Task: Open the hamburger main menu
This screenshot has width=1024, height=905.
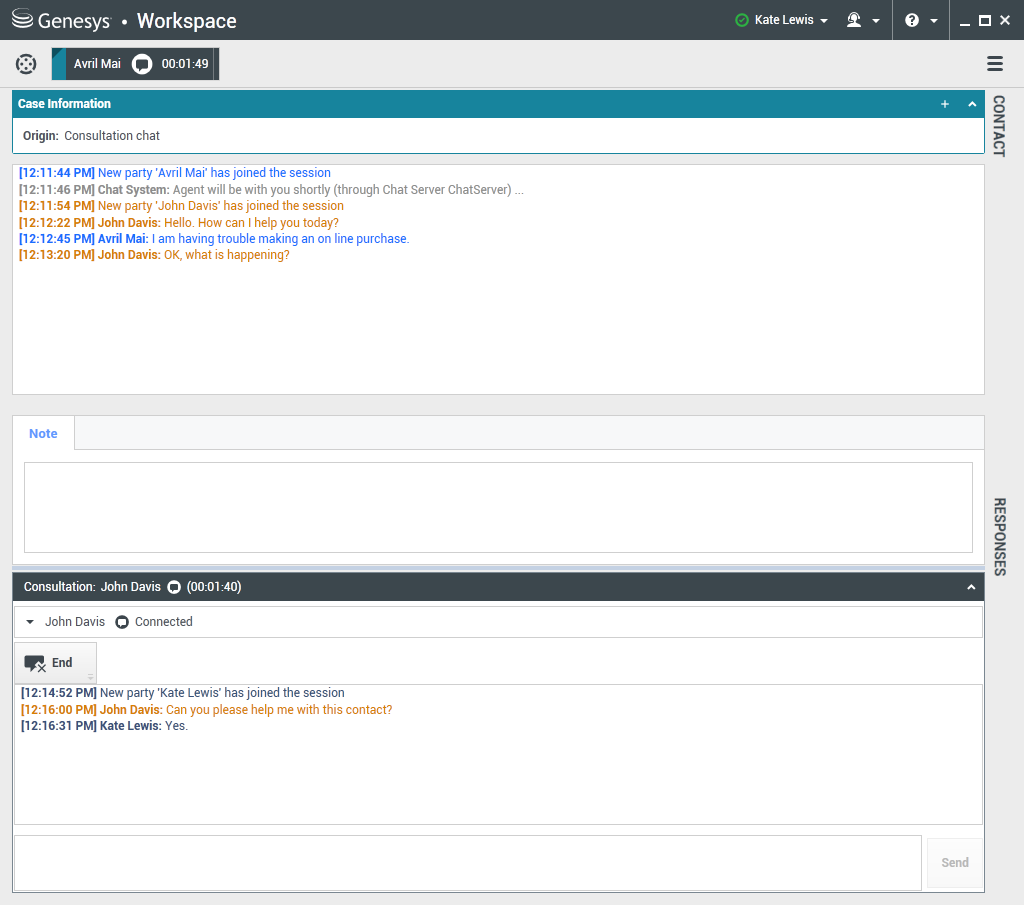Action: (995, 64)
